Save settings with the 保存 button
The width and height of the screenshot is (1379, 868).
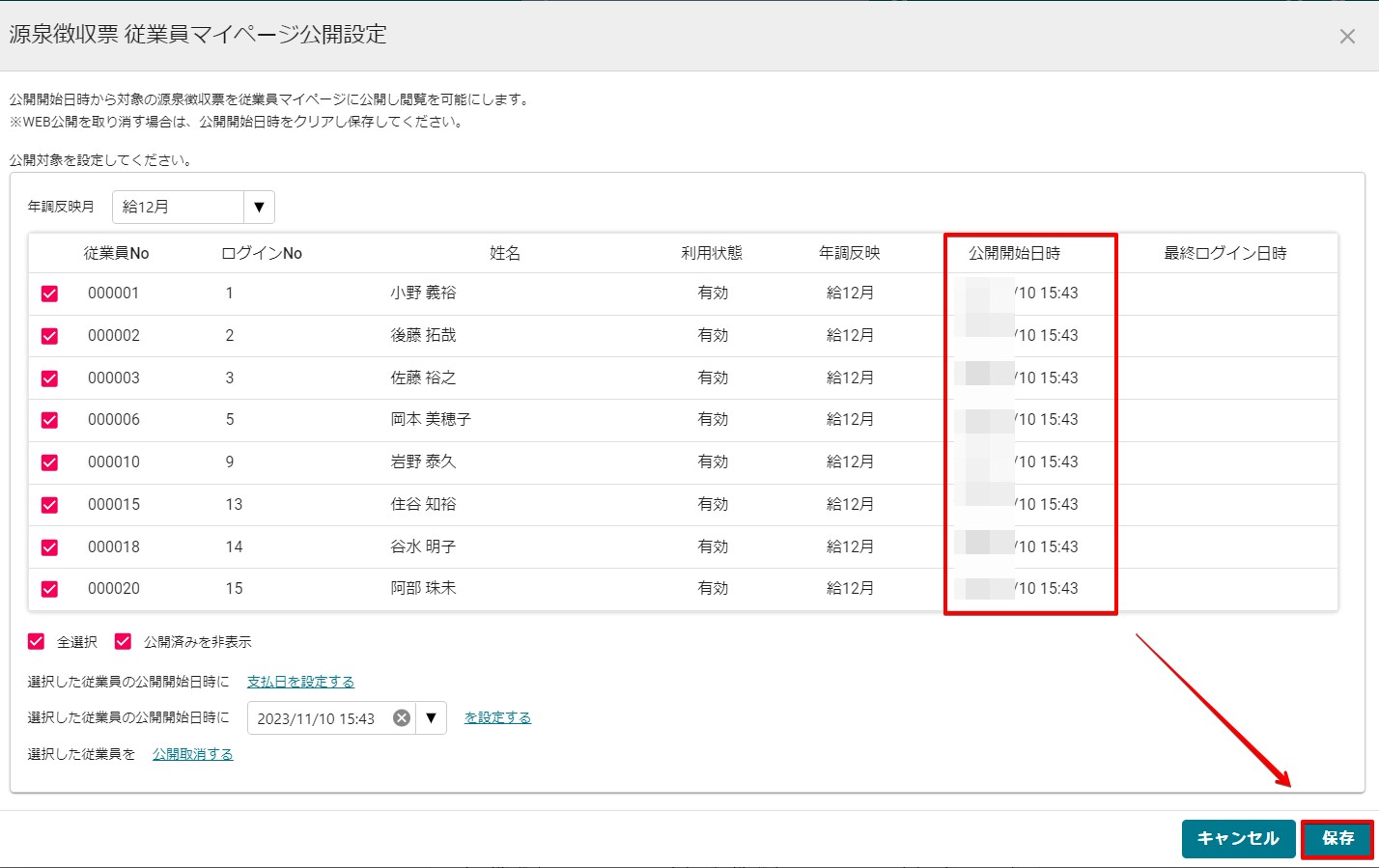(x=1337, y=838)
